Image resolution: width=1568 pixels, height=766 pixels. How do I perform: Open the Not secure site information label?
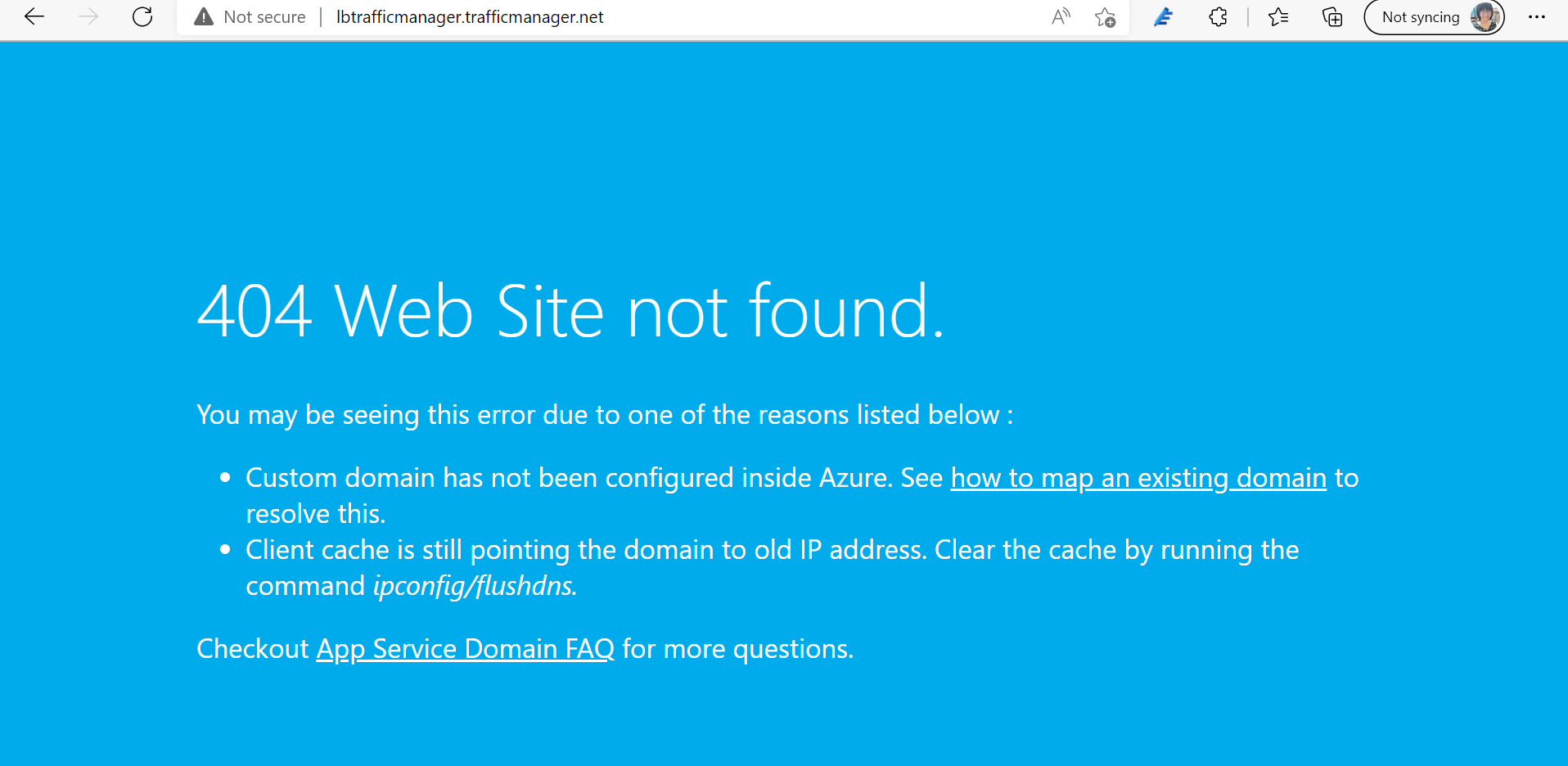coord(264,17)
